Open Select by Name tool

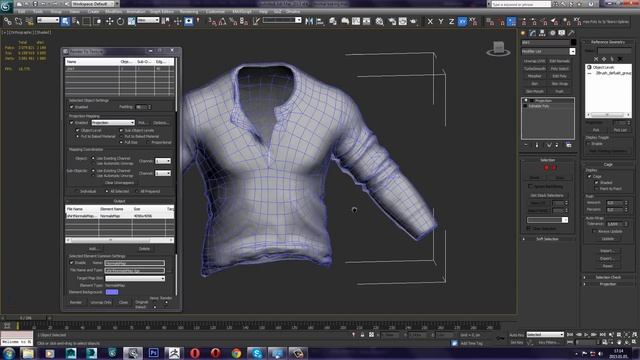pos(76,21)
